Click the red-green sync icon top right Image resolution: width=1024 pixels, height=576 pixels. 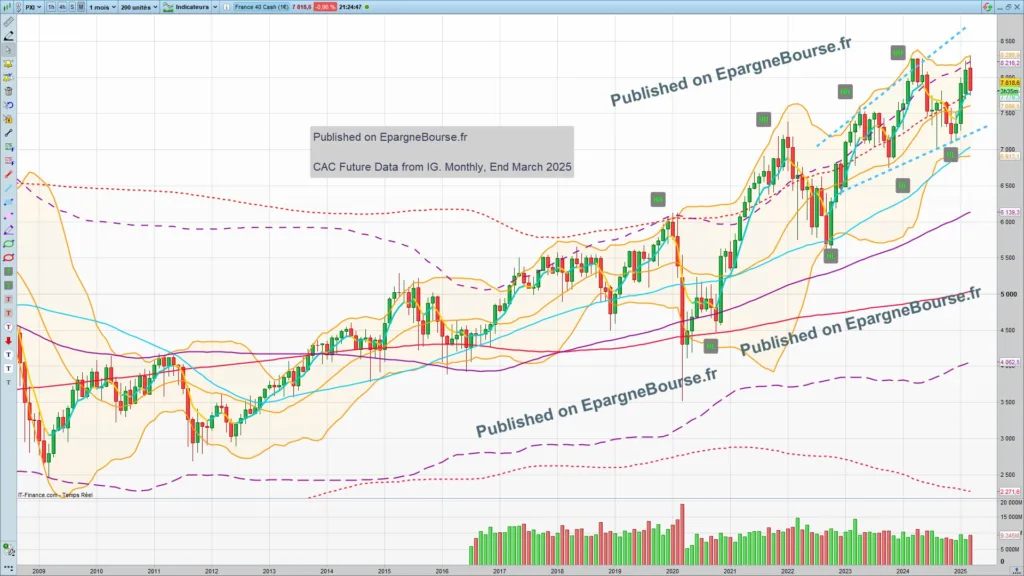click(987, 7)
